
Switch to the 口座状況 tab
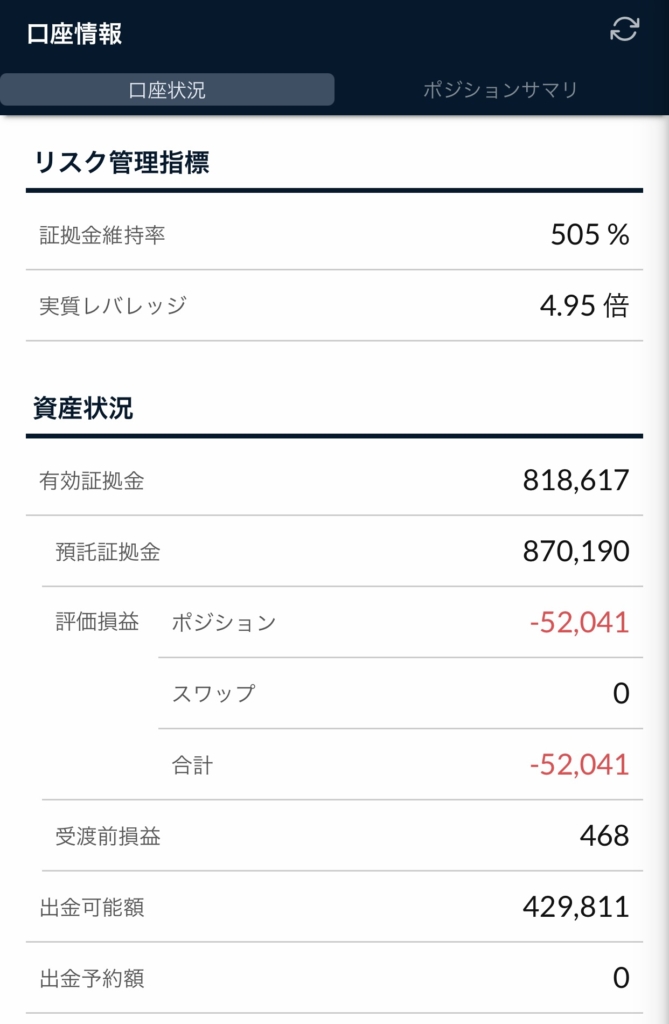167,89
